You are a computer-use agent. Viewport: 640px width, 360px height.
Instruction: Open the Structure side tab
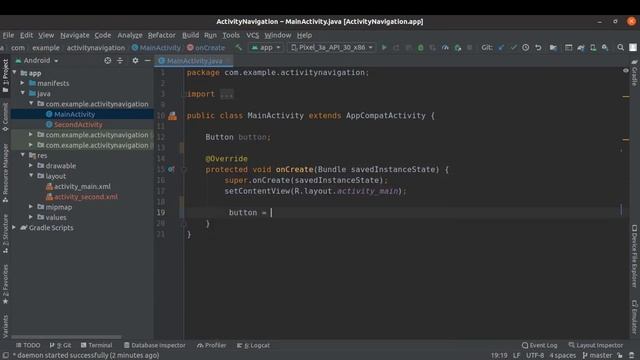pyautogui.click(x=5, y=234)
